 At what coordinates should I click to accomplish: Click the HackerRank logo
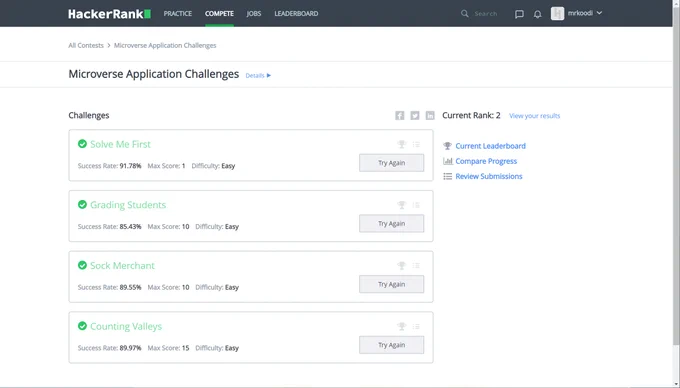point(109,14)
